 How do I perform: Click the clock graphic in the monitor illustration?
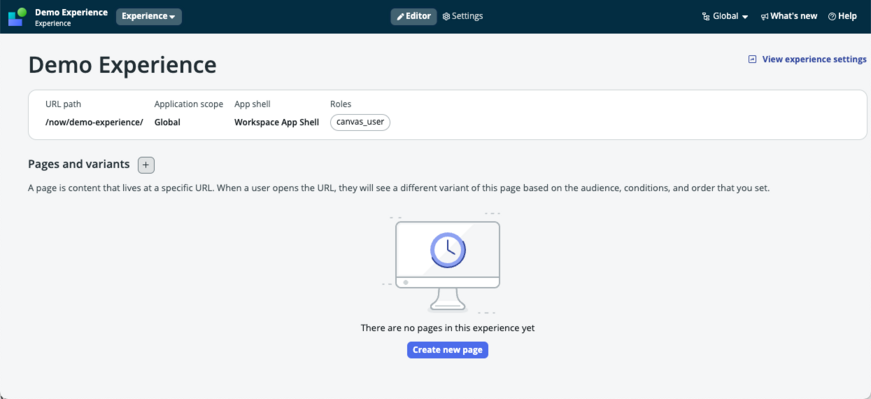click(x=448, y=250)
